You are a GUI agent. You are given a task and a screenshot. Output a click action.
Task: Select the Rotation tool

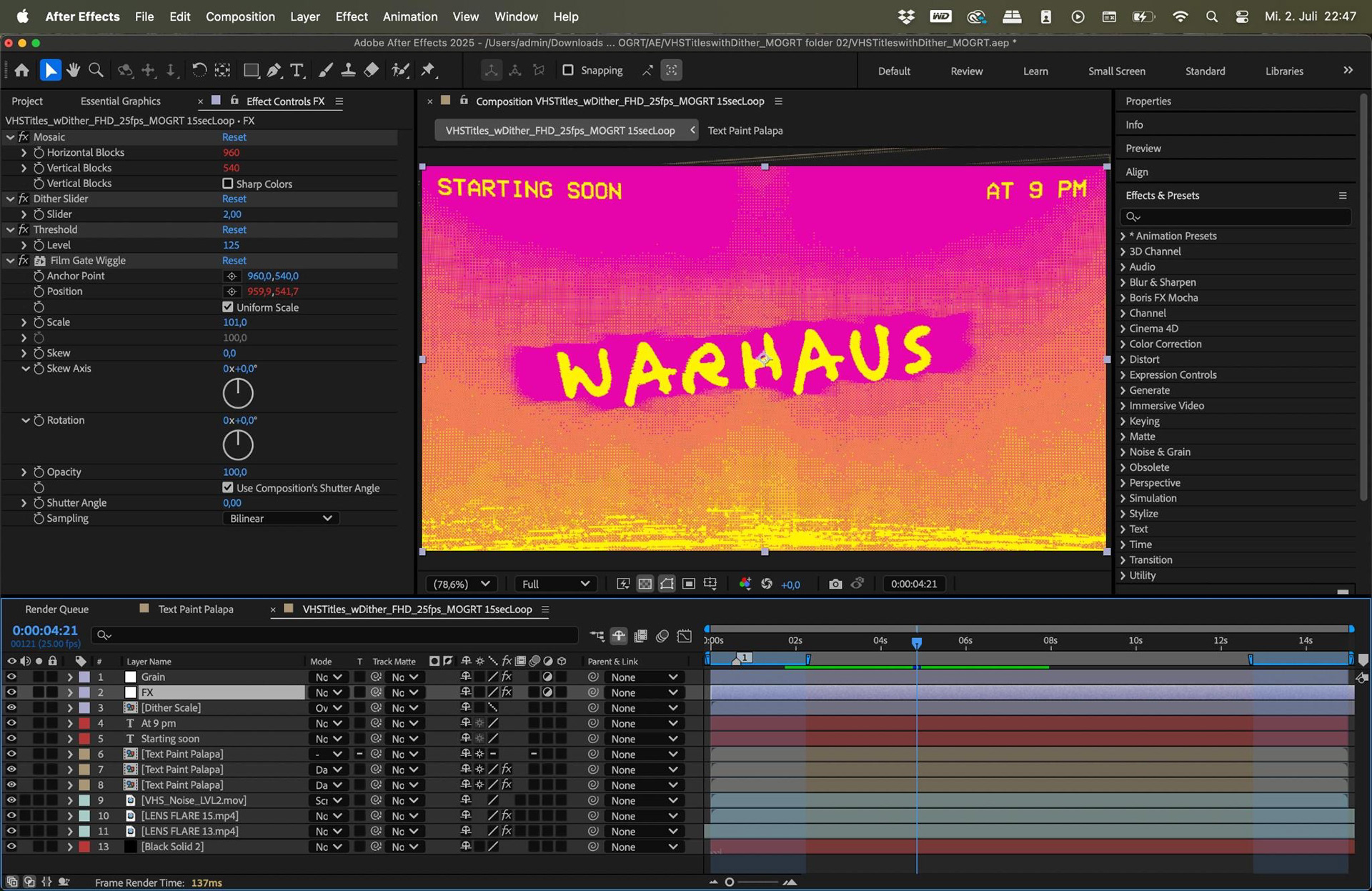(x=199, y=70)
